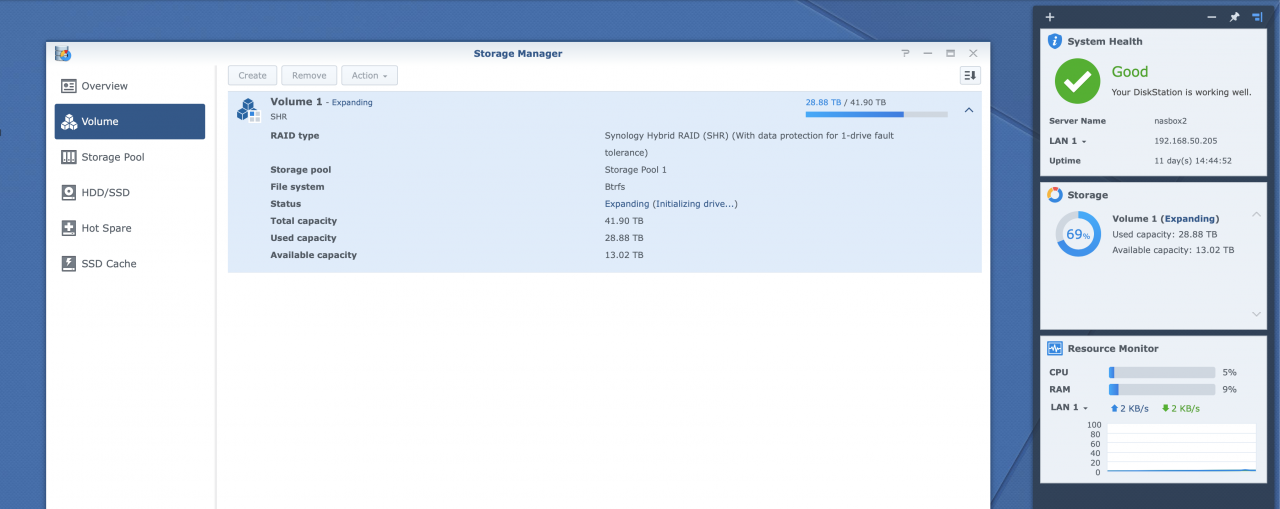This screenshot has width=1280, height=509.
Task: Pin the widget panel
Action: click(1234, 17)
